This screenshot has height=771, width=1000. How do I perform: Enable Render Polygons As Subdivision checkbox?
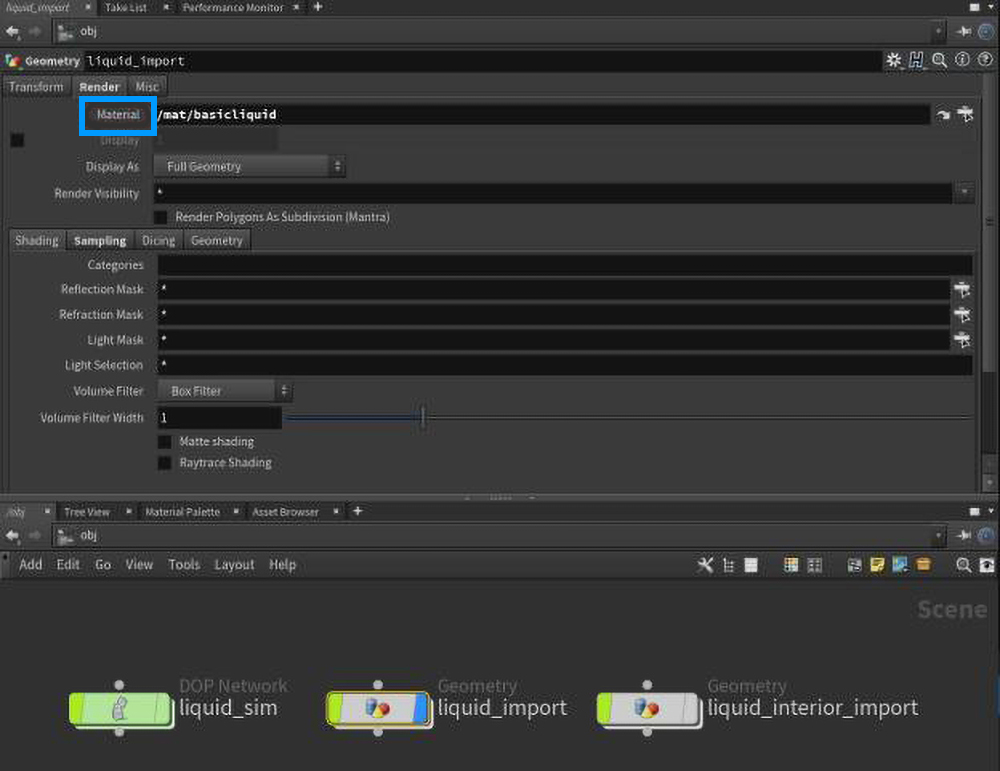coord(160,217)
